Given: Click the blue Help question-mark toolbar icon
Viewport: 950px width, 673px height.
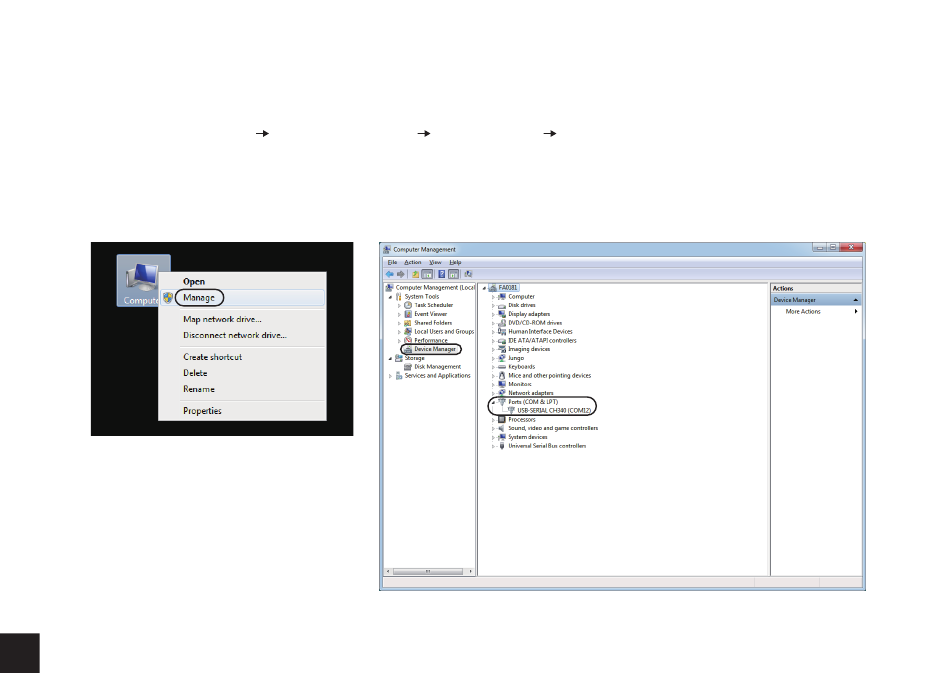Looking at the screenshot, I should (442, 274).
